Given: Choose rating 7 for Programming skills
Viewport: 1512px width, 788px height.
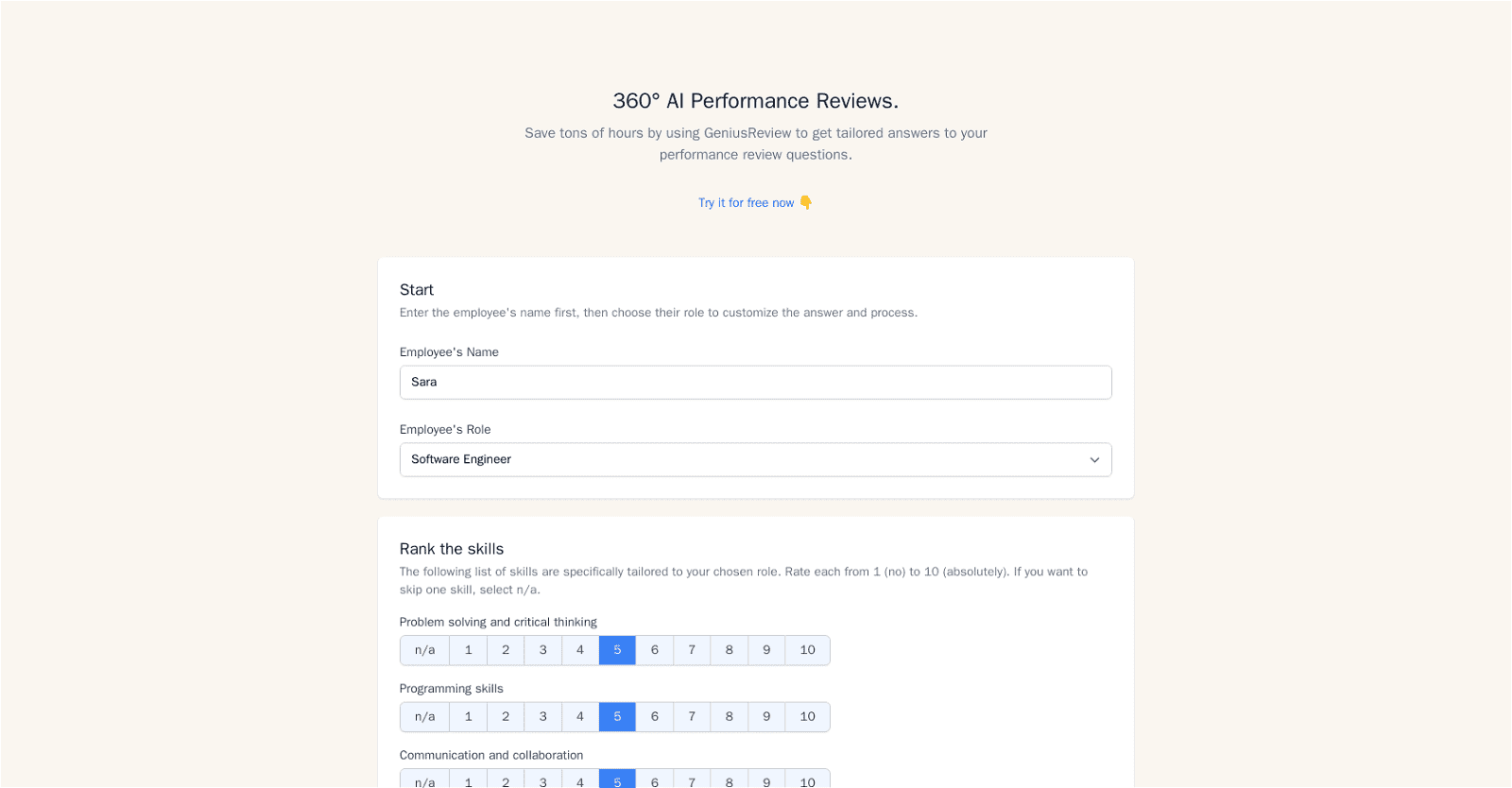Looking at the screenshot, I should (x=692, y=716).
